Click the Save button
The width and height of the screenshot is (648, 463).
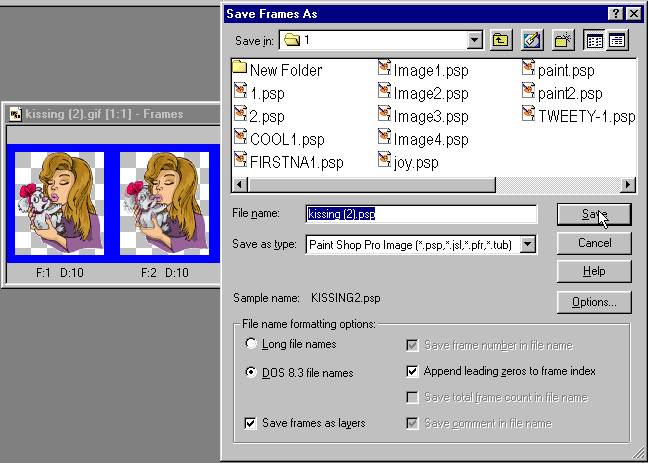tap(594, 214)
